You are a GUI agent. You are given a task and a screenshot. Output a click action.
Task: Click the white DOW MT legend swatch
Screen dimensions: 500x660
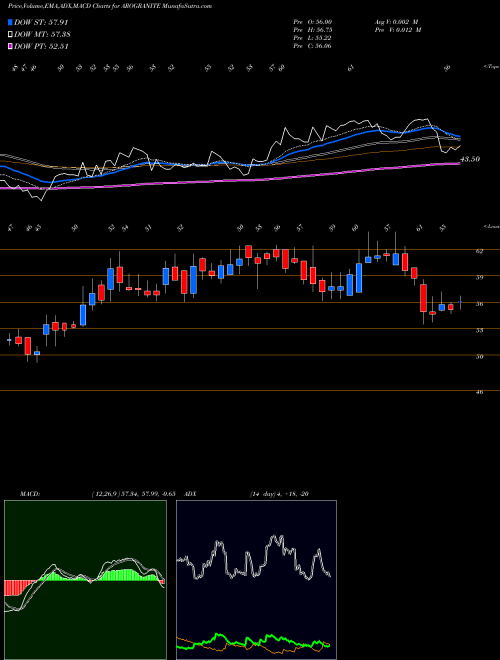click(11, 35)
